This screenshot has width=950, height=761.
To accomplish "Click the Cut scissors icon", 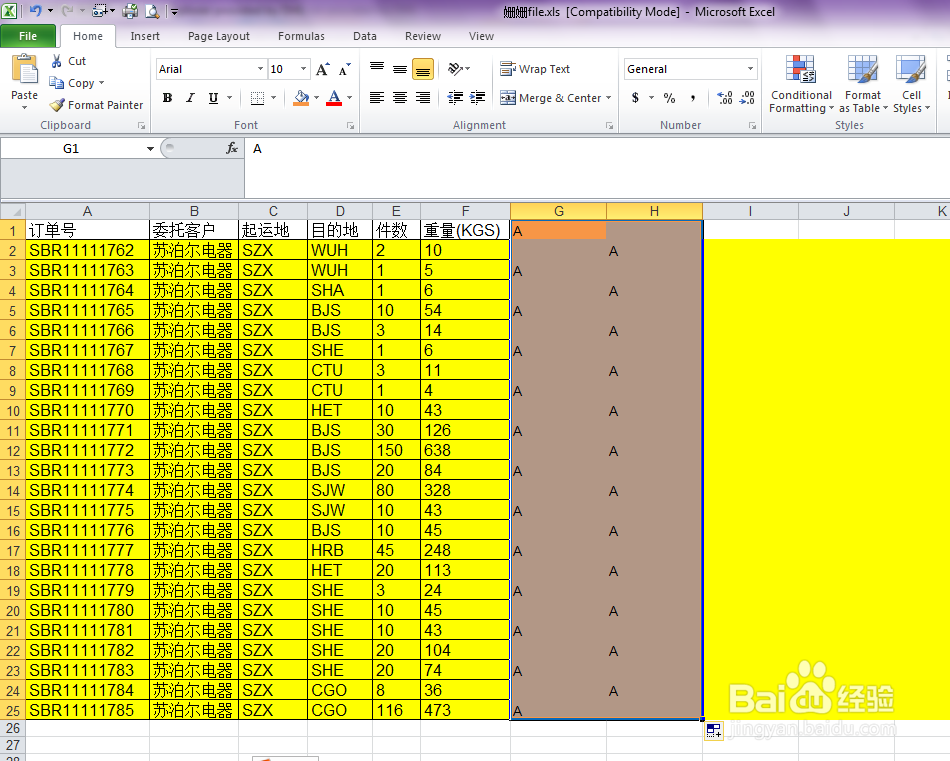I will [x=57, y=61].
